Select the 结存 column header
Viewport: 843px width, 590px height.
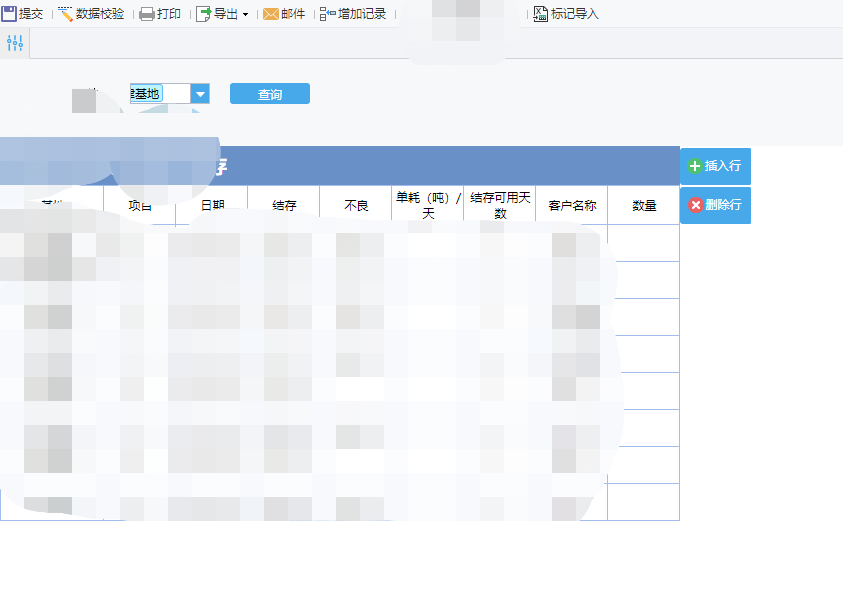(284, 205)
